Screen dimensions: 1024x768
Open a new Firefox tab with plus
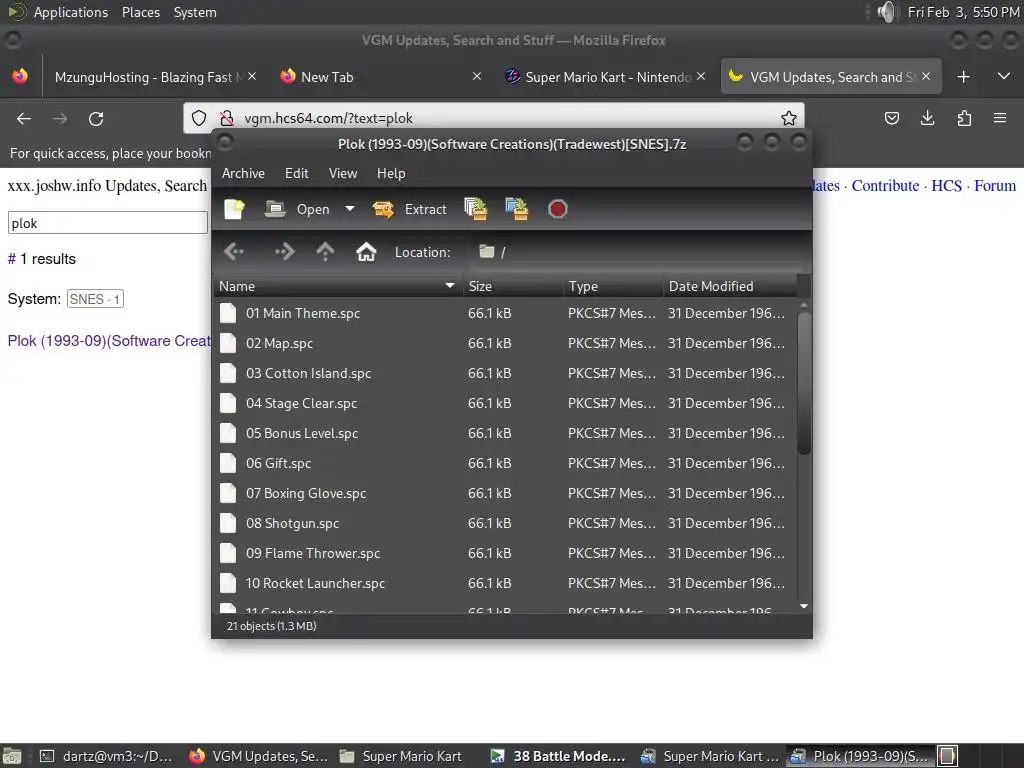tap(963, 77)
